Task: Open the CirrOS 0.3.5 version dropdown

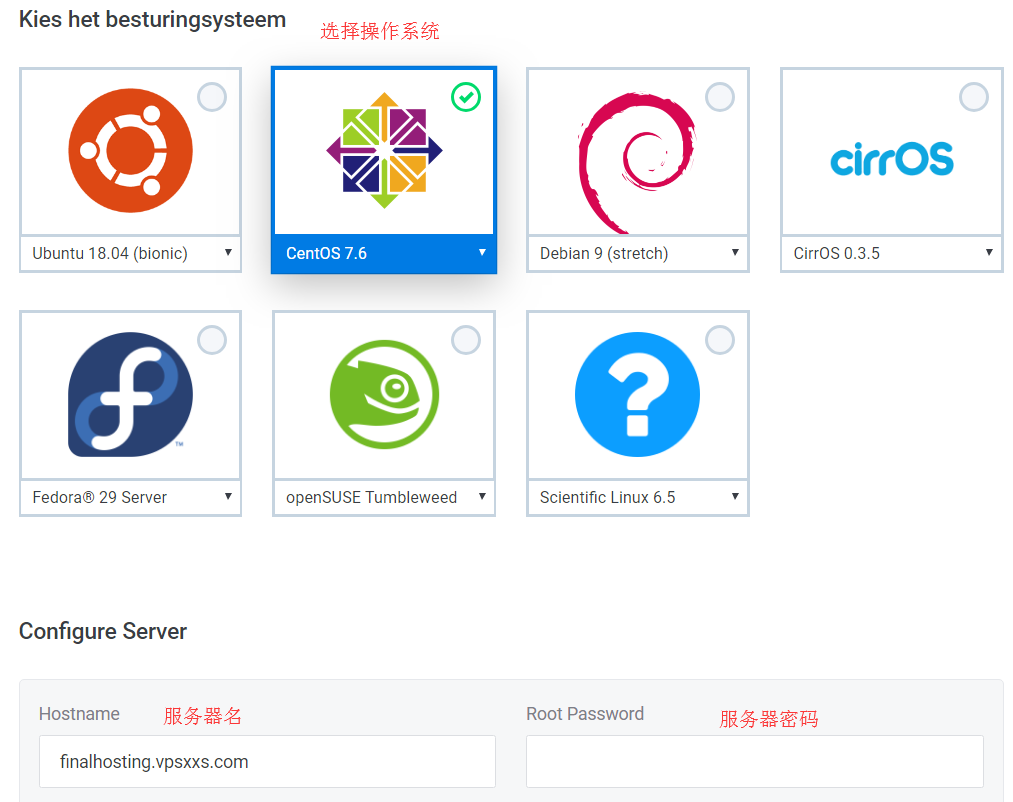Action: click(x=892, y=253)
